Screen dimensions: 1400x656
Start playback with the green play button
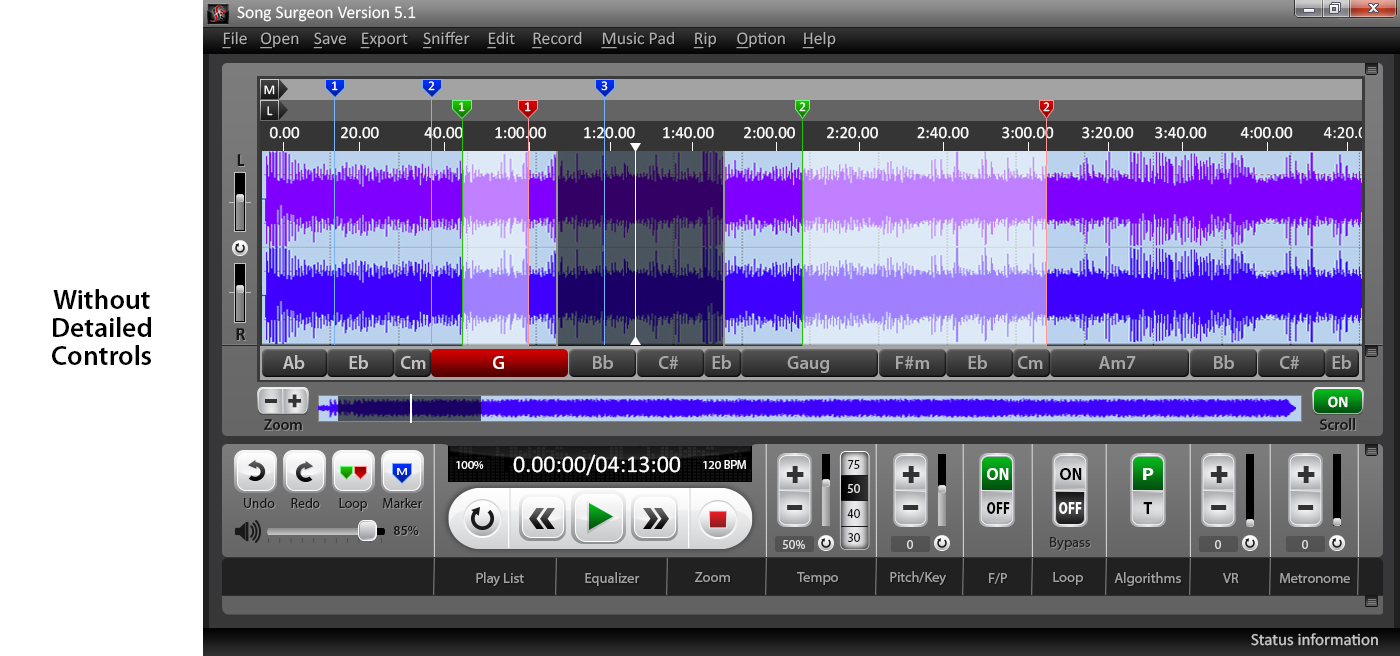point(599,518)
